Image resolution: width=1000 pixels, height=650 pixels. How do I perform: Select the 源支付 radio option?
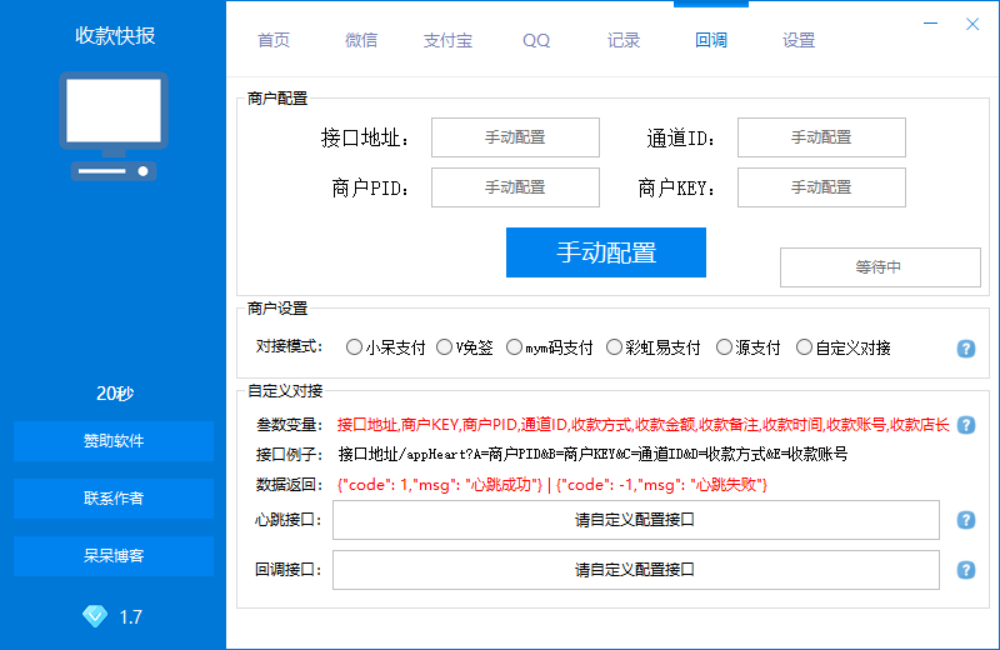724,348
